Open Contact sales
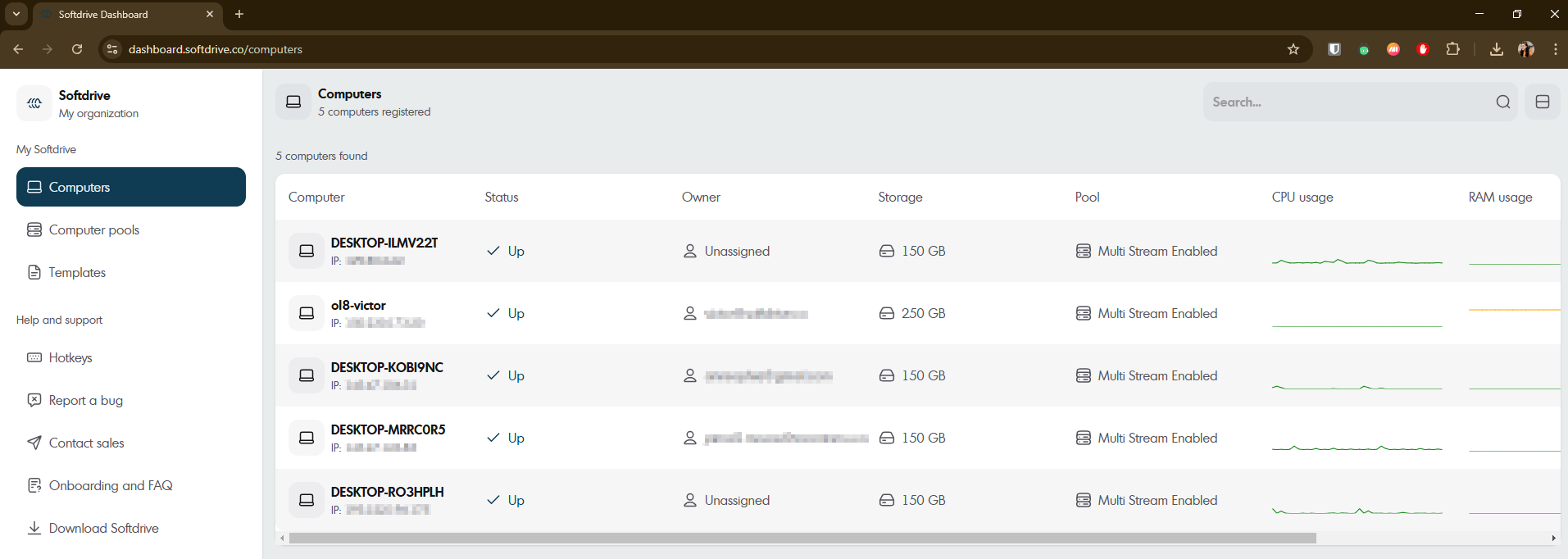This screenshot has width=1568, height=559. (x=131, y=443)
